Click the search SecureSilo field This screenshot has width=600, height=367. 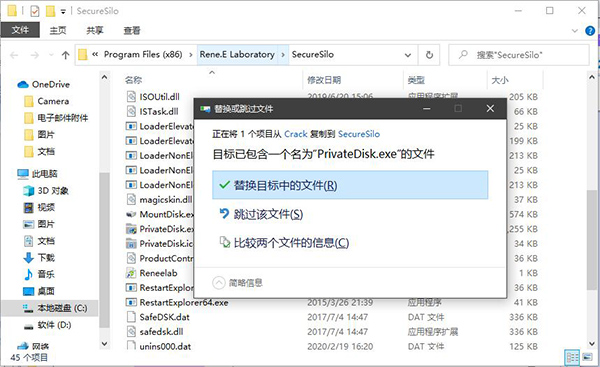(518, 55)
